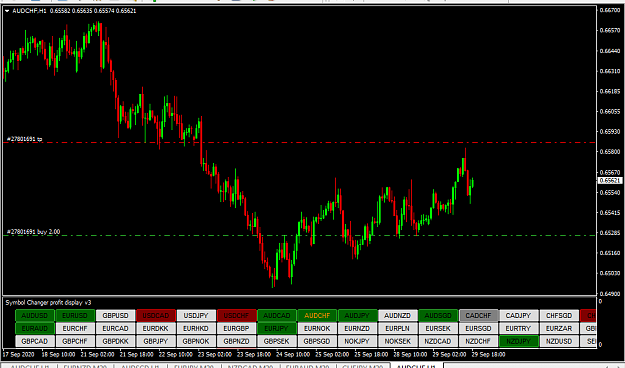The width and height of the screenshot is (625, 368).
Task: Switch to AUDSGD pair
Action: click(x=438, y=315)
